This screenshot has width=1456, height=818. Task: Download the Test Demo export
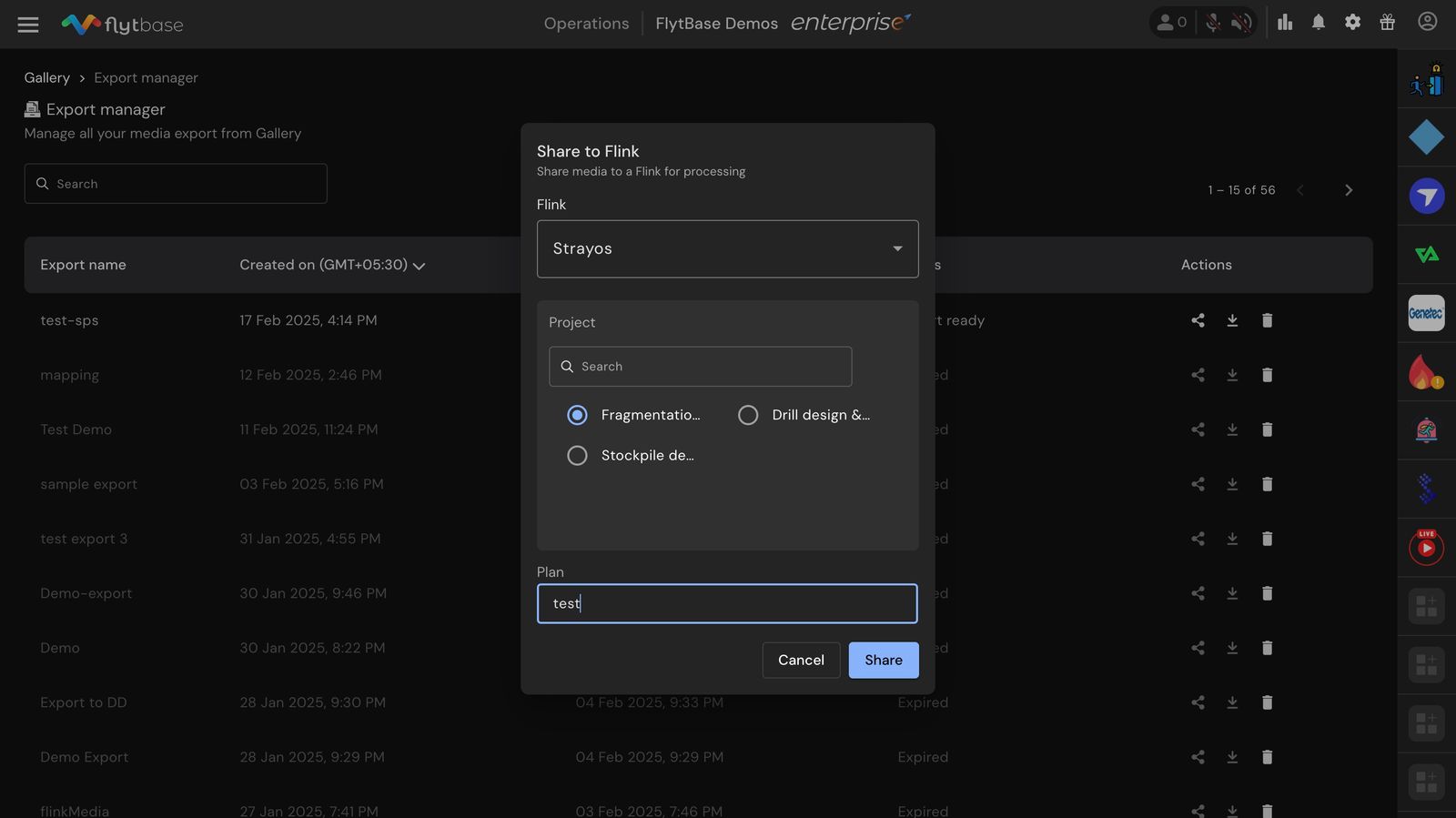tap(1232, 429)
